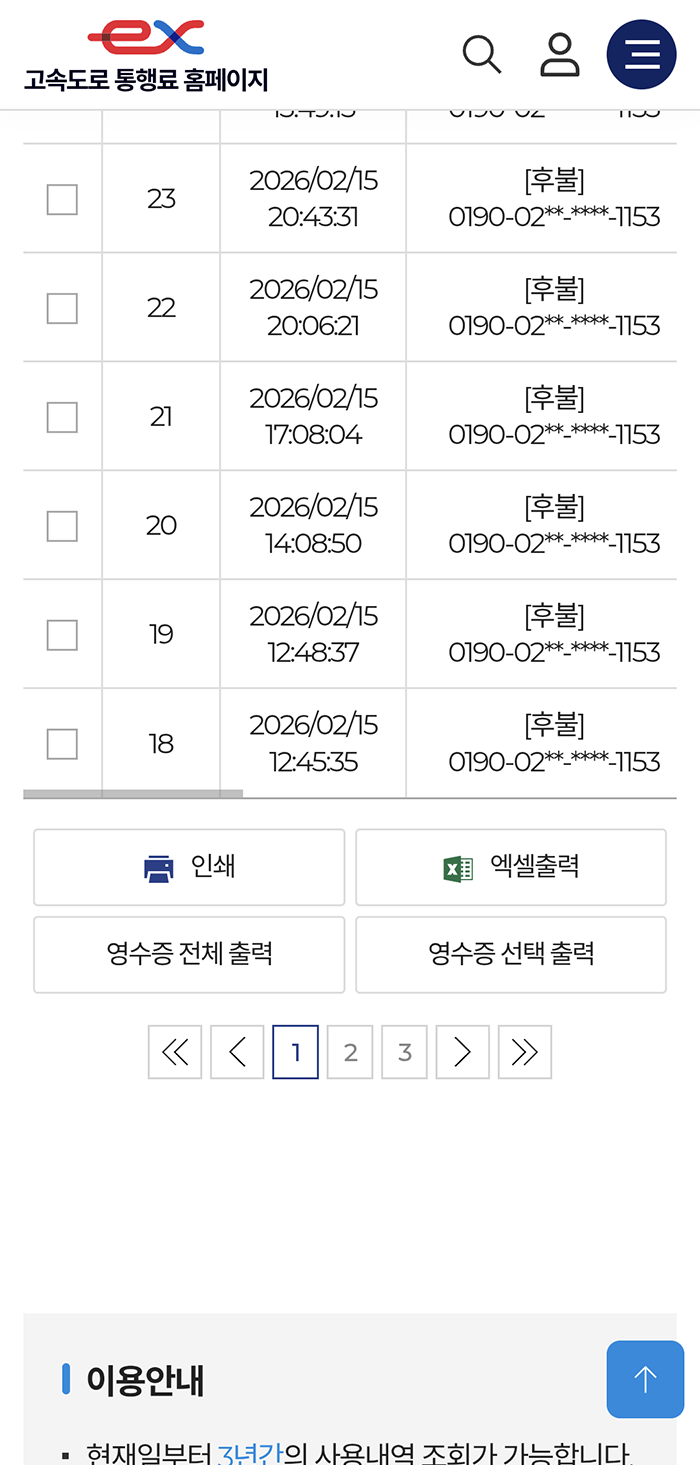Open the user account icon

[x=560, y=53]
